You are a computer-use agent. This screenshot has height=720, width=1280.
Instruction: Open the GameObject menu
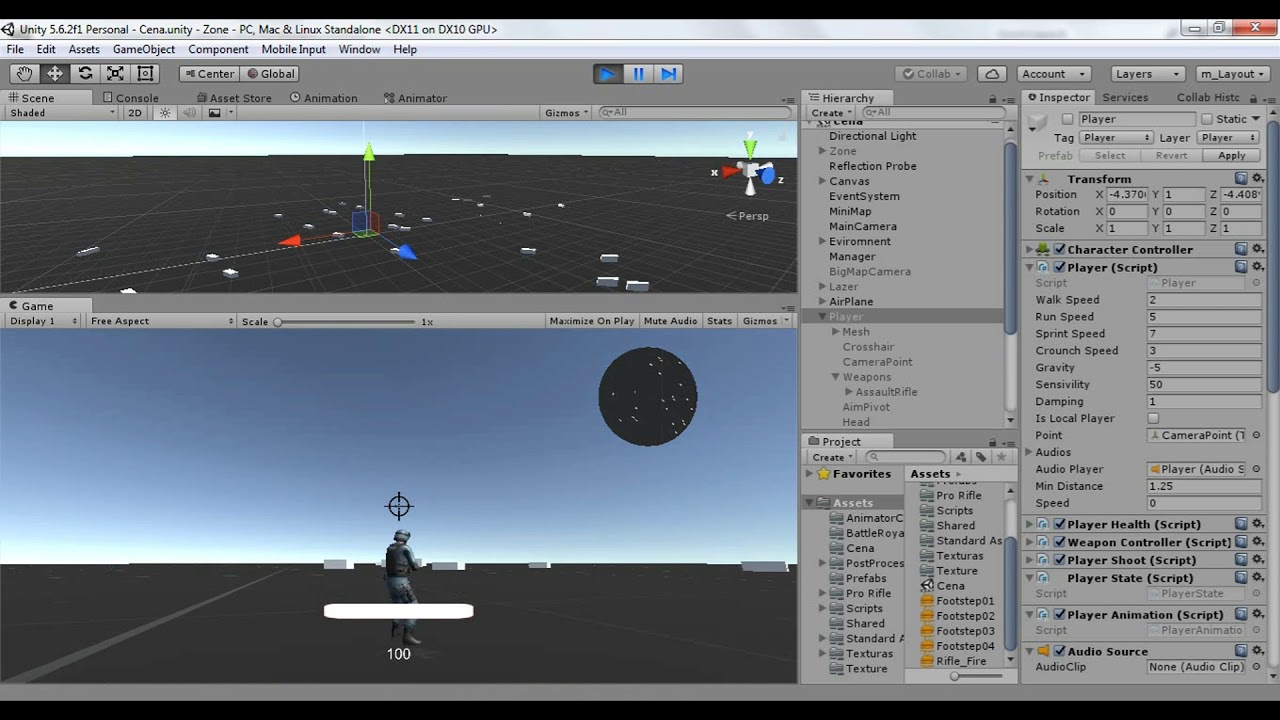(144, 49)
